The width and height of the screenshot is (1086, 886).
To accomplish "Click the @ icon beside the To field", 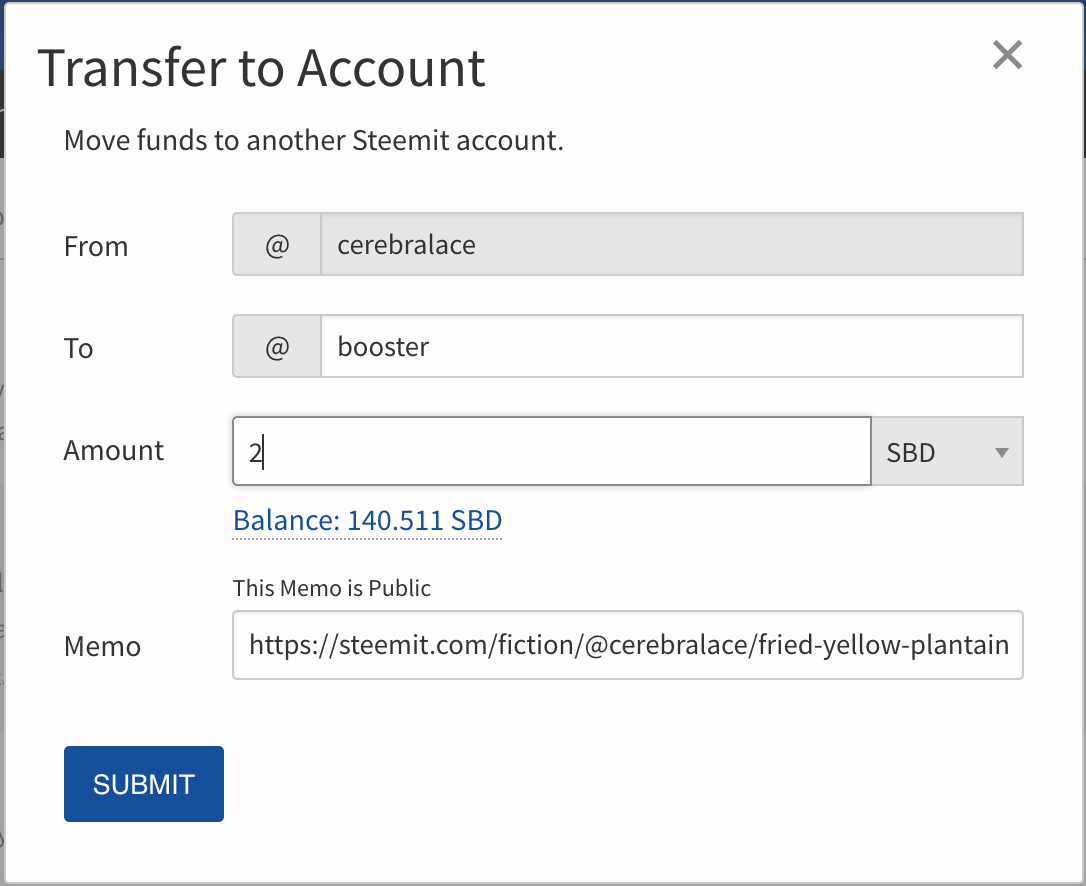I will click(x=276, y=346).
